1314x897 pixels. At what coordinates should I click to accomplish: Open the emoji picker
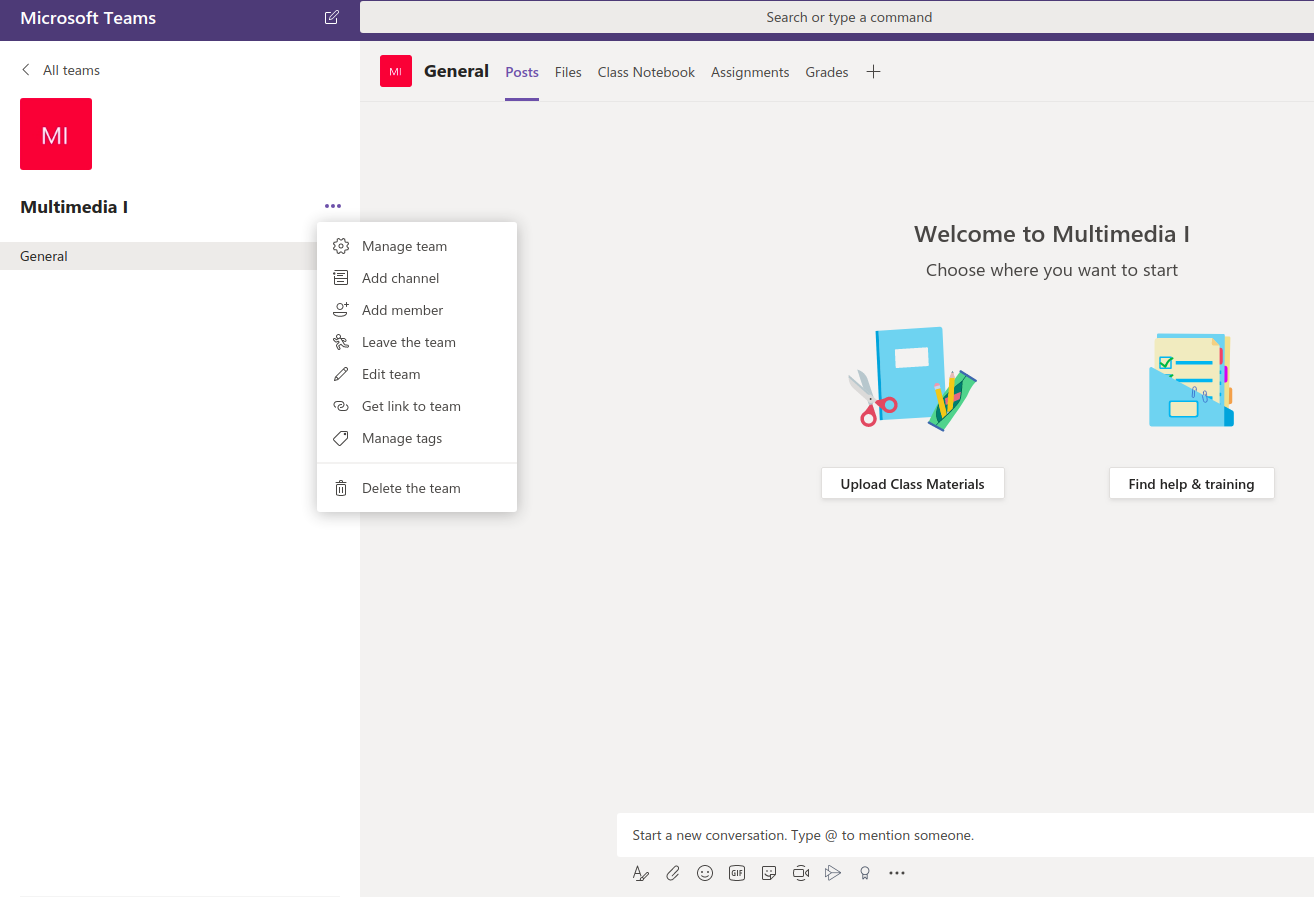pos(705,873)
